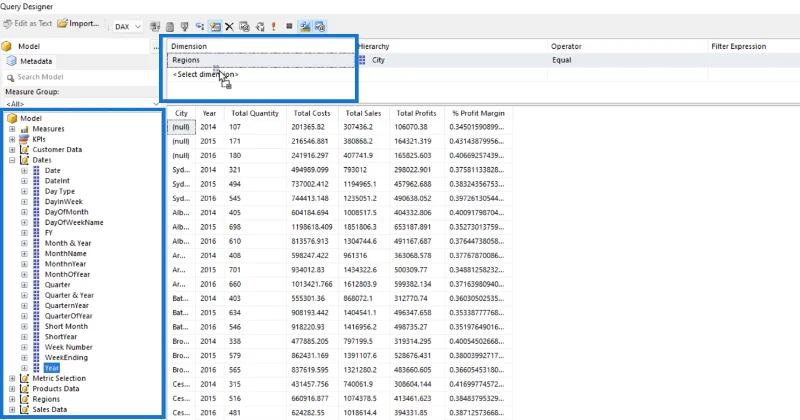Expand the Measures node

pyautogui.click(x=12, y=129)
